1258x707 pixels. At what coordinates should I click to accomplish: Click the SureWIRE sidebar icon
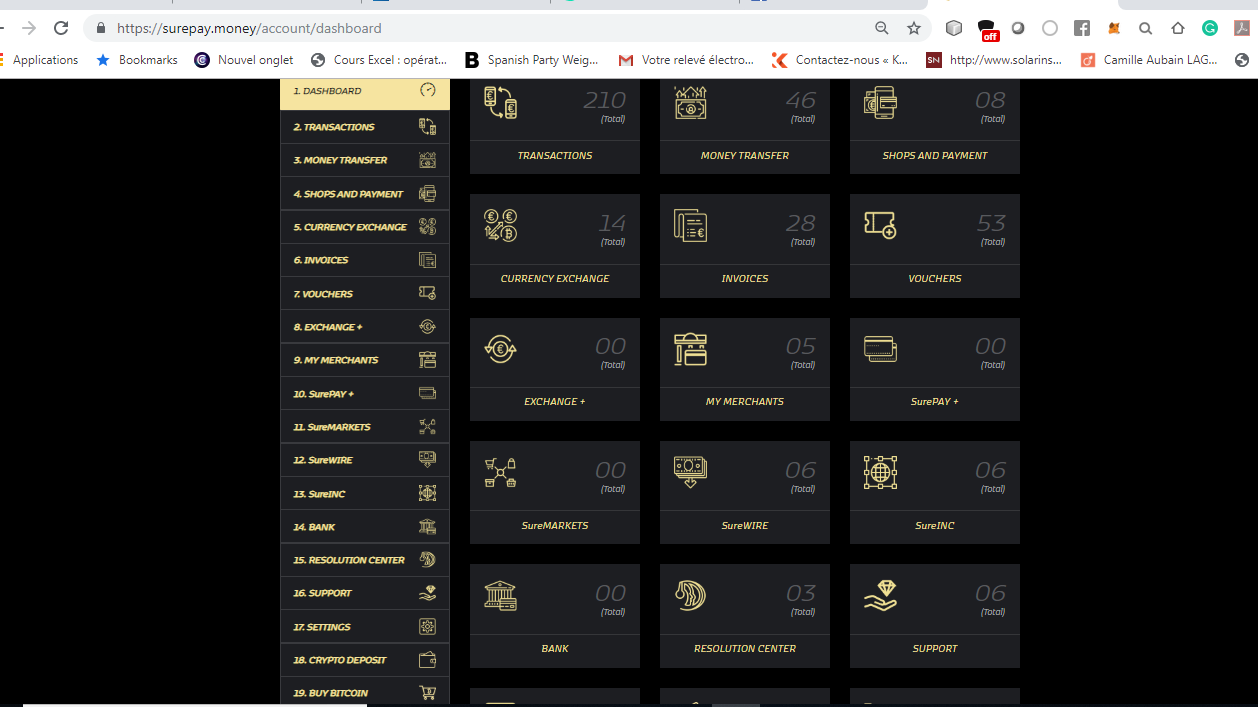point(428,460)
